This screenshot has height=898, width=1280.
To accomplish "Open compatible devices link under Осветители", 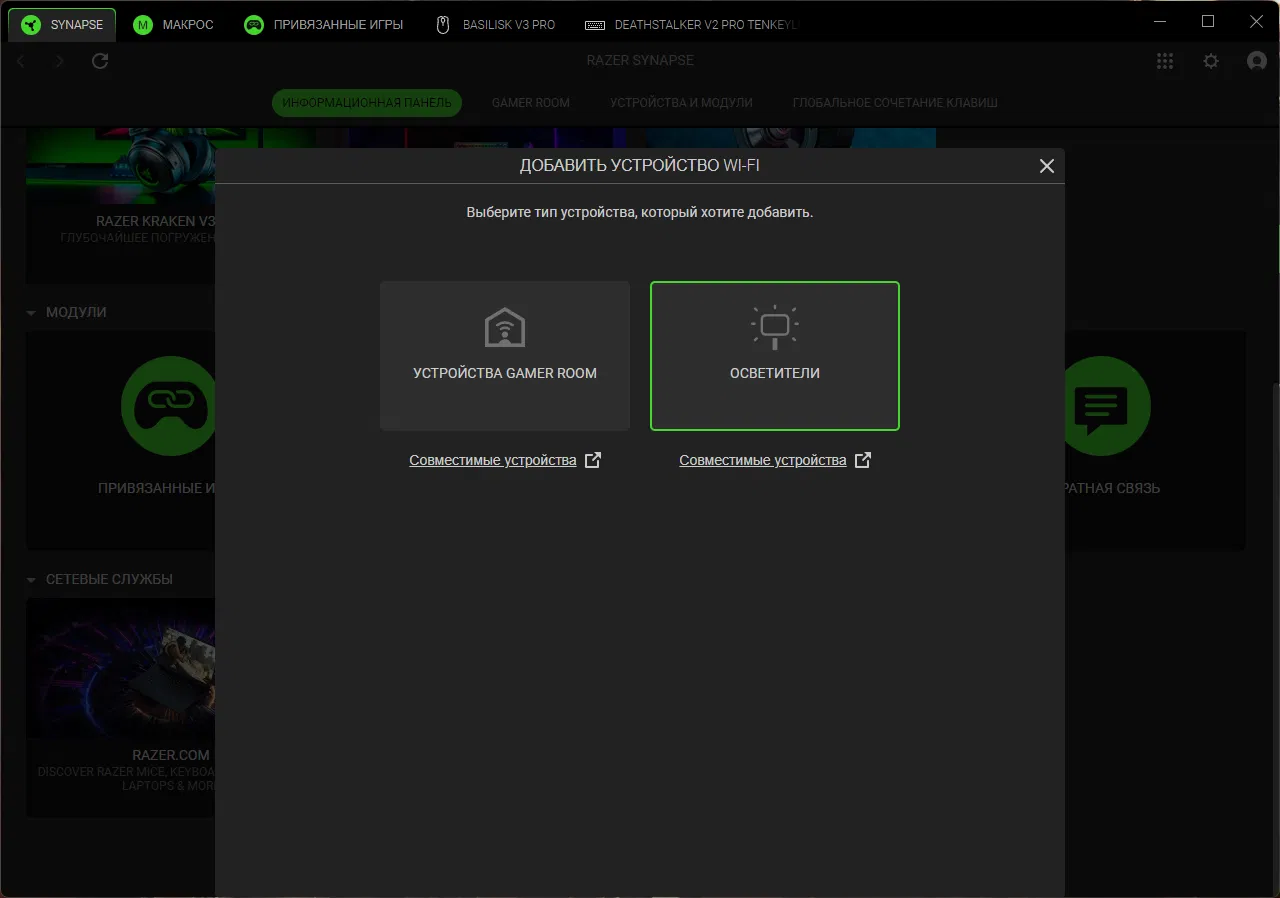I will click(763, 460).
